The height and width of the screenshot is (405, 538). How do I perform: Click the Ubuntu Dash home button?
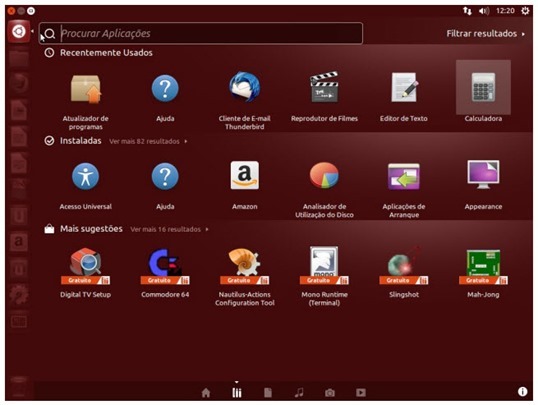click(x=19, y=31)
